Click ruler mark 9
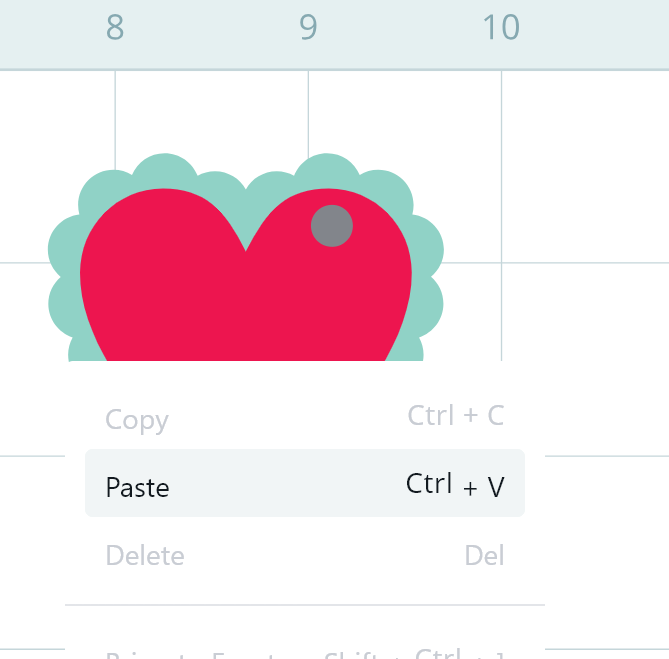This screenshot has height=659, width=669. [308, 28]
